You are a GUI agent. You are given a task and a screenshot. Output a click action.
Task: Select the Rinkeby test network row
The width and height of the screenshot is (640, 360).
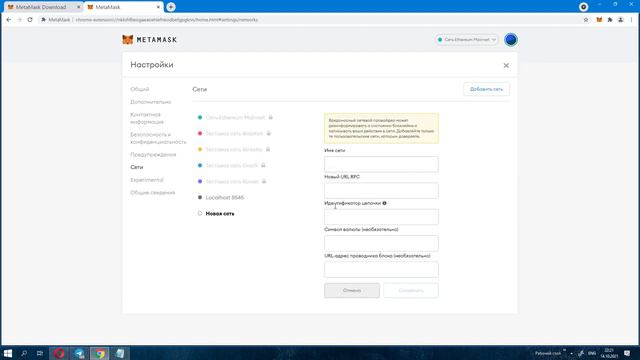(234, 149)
